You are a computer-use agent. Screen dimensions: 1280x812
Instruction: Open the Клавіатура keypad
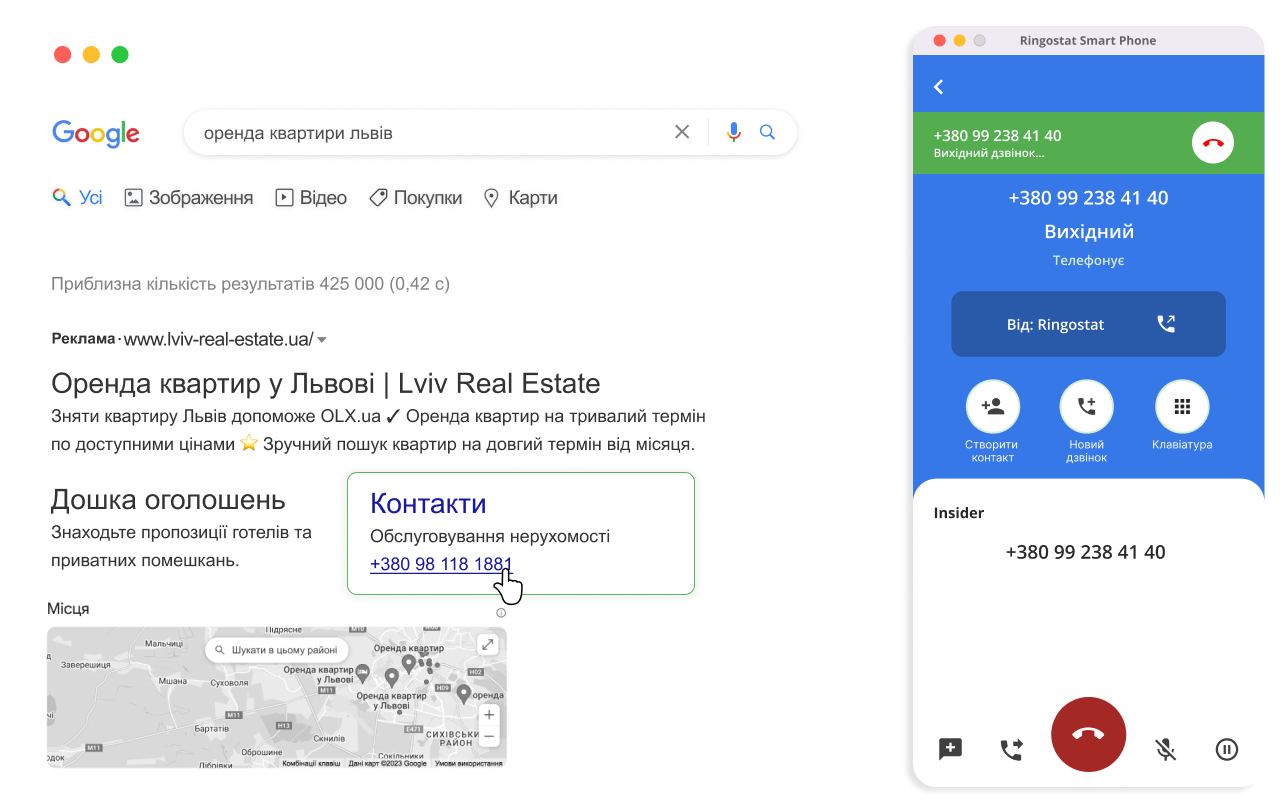1182,407
